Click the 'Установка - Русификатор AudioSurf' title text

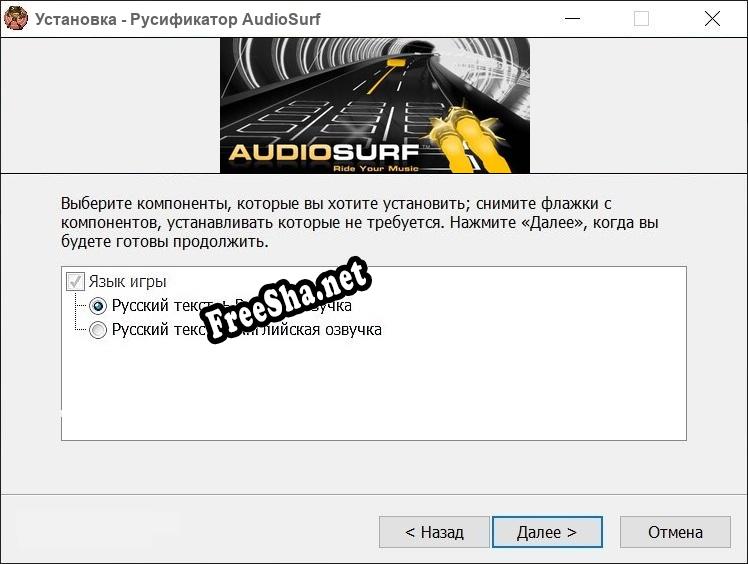pos(177,19)
